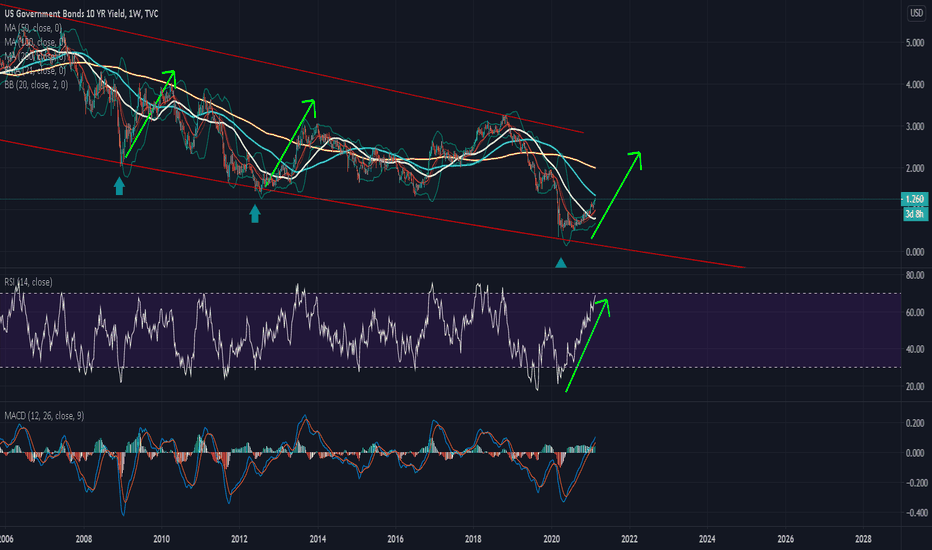The width and height of the screenshot is (932, 550).
Task: Click the 4.000 price axis label
Action: point(915,84)
